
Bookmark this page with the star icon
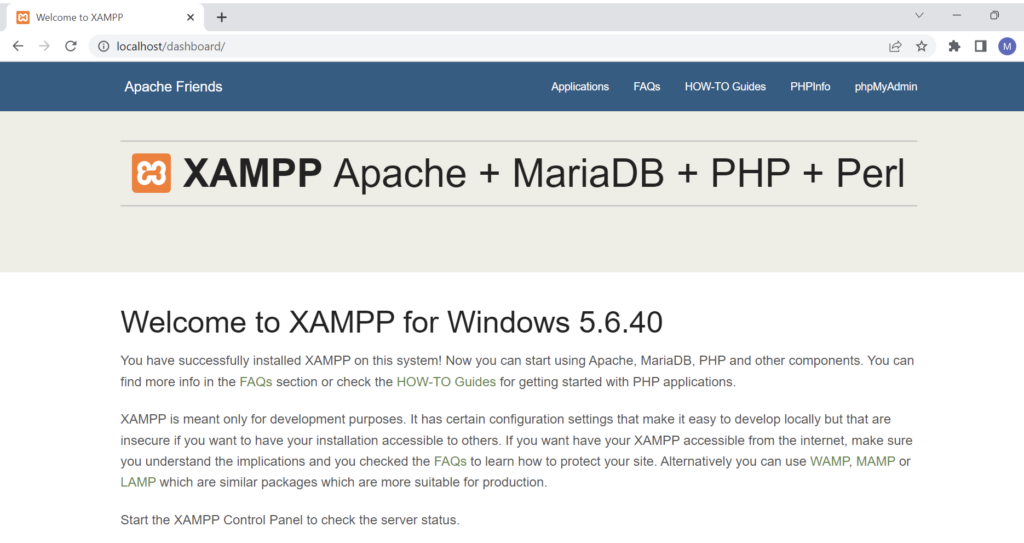(x=921, y=46)
